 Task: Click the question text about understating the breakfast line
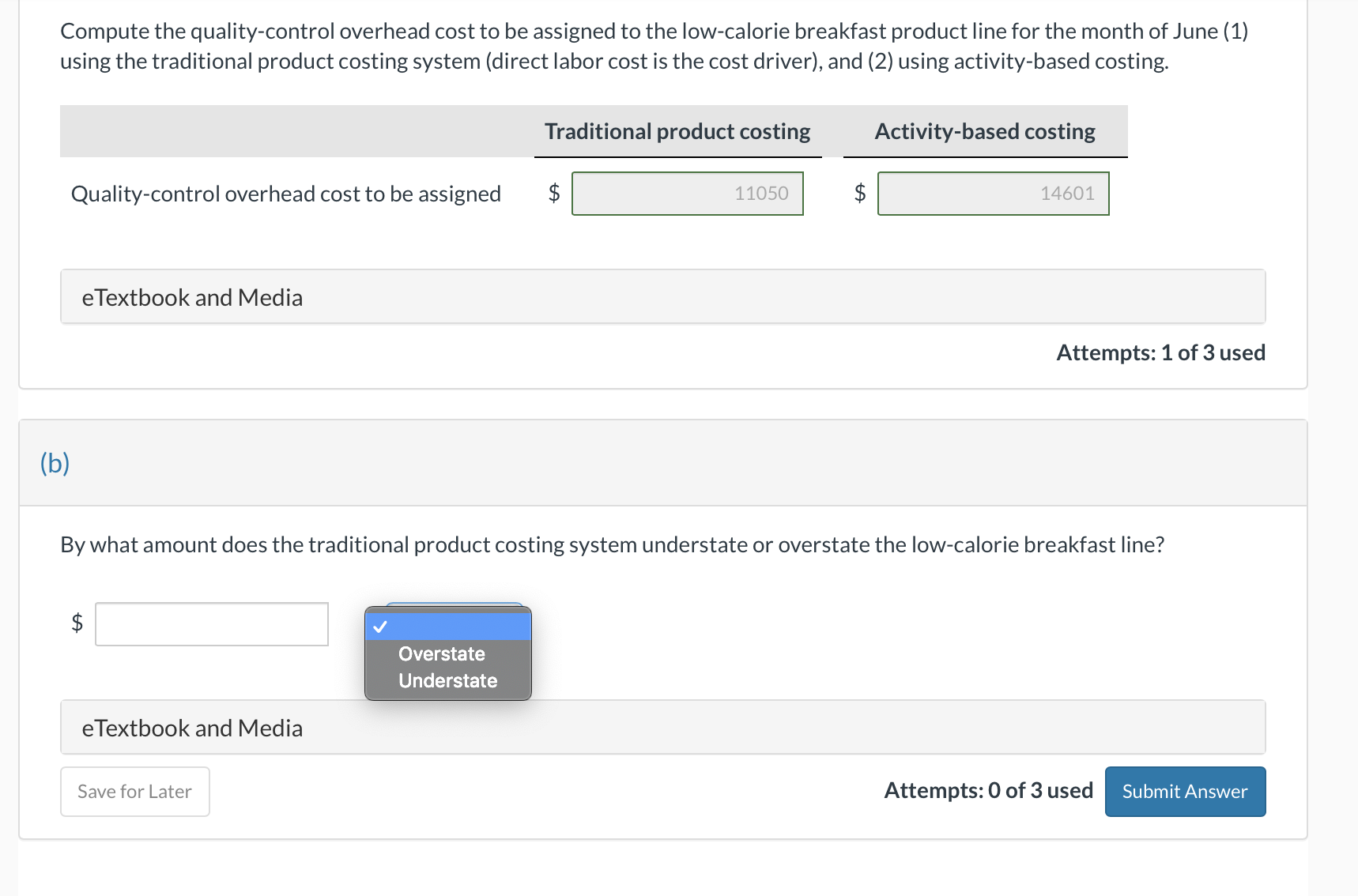(x=613, y=544)
